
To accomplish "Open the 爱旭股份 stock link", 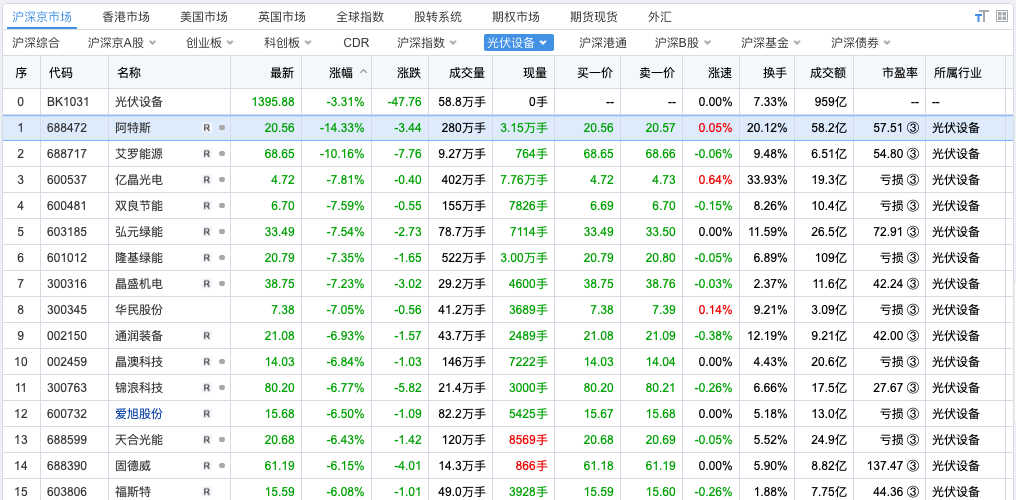I will pyautogui.click(x=139, y=414).
